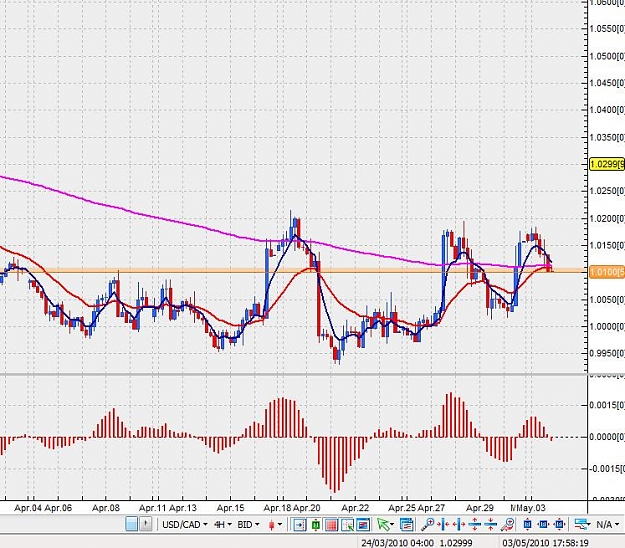Toggle the green candle icon button
Screen dimensions: 625x548
pos(315,524)
